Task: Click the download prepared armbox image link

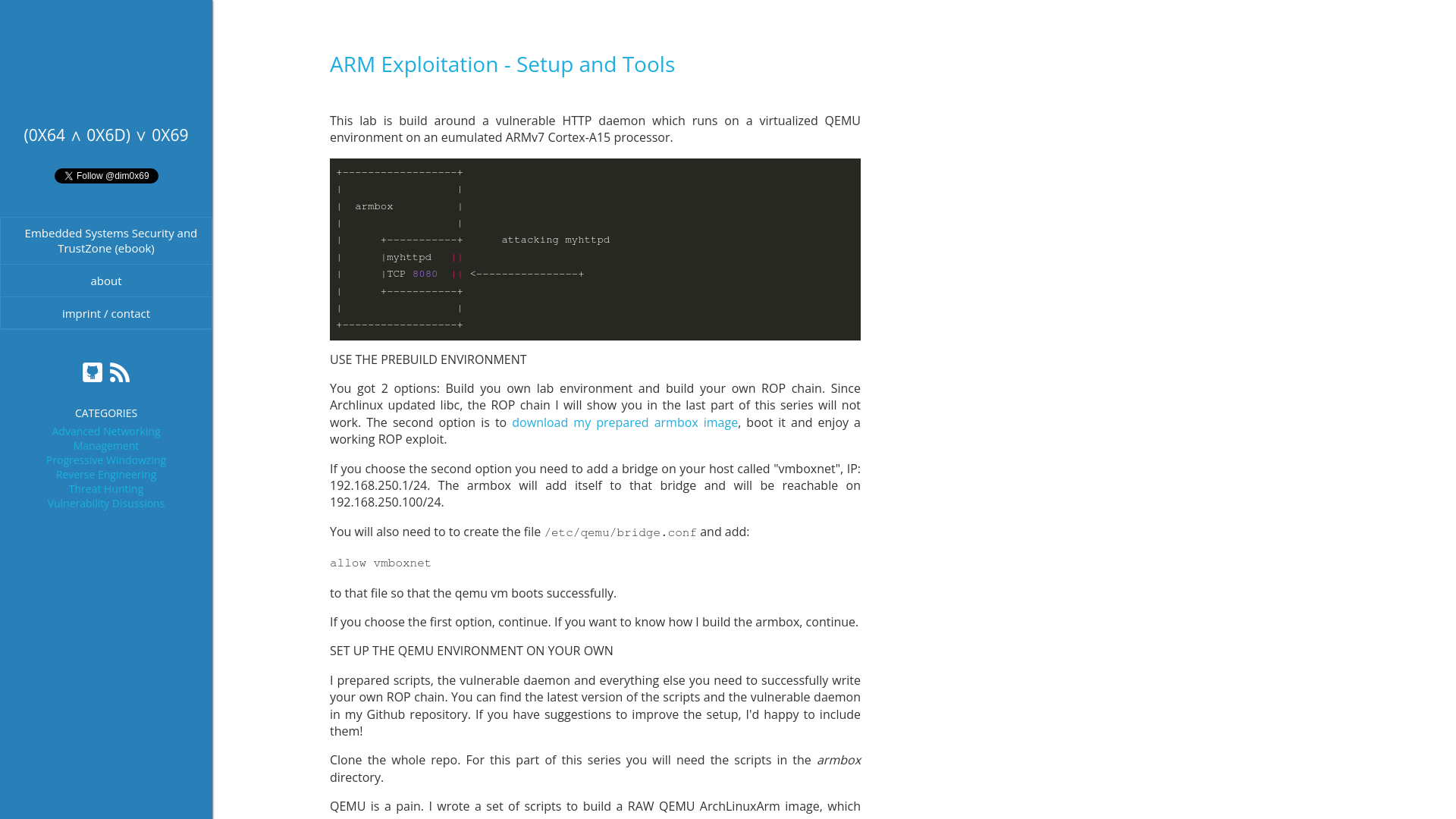Action: coord(624,422)
